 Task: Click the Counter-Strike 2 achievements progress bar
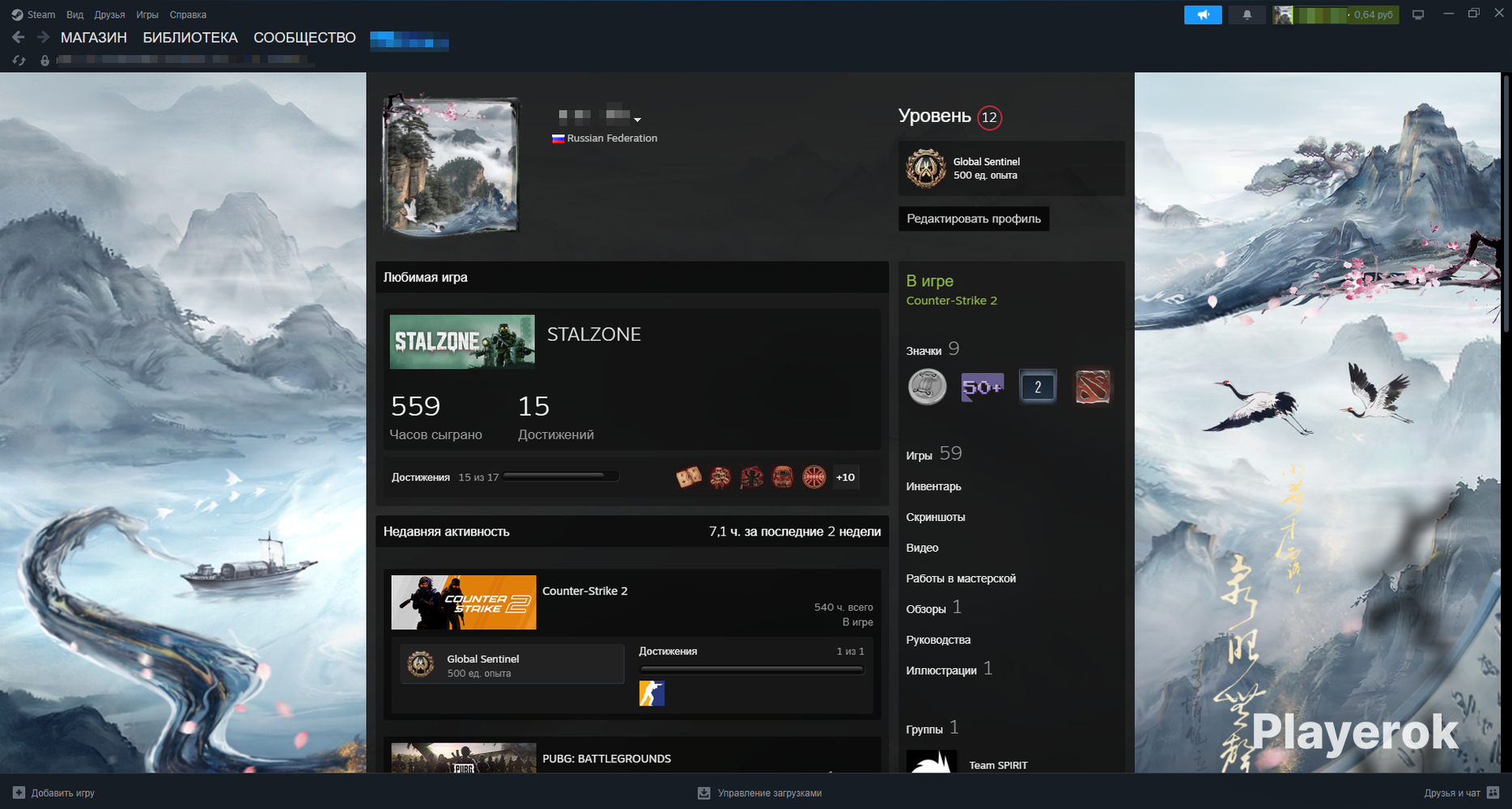click(752, 670)
